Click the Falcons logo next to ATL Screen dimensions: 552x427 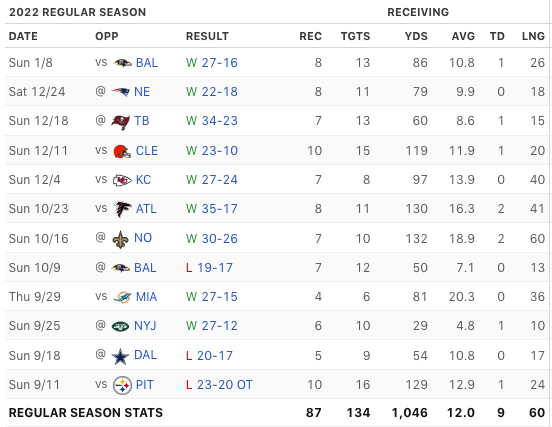123,209
